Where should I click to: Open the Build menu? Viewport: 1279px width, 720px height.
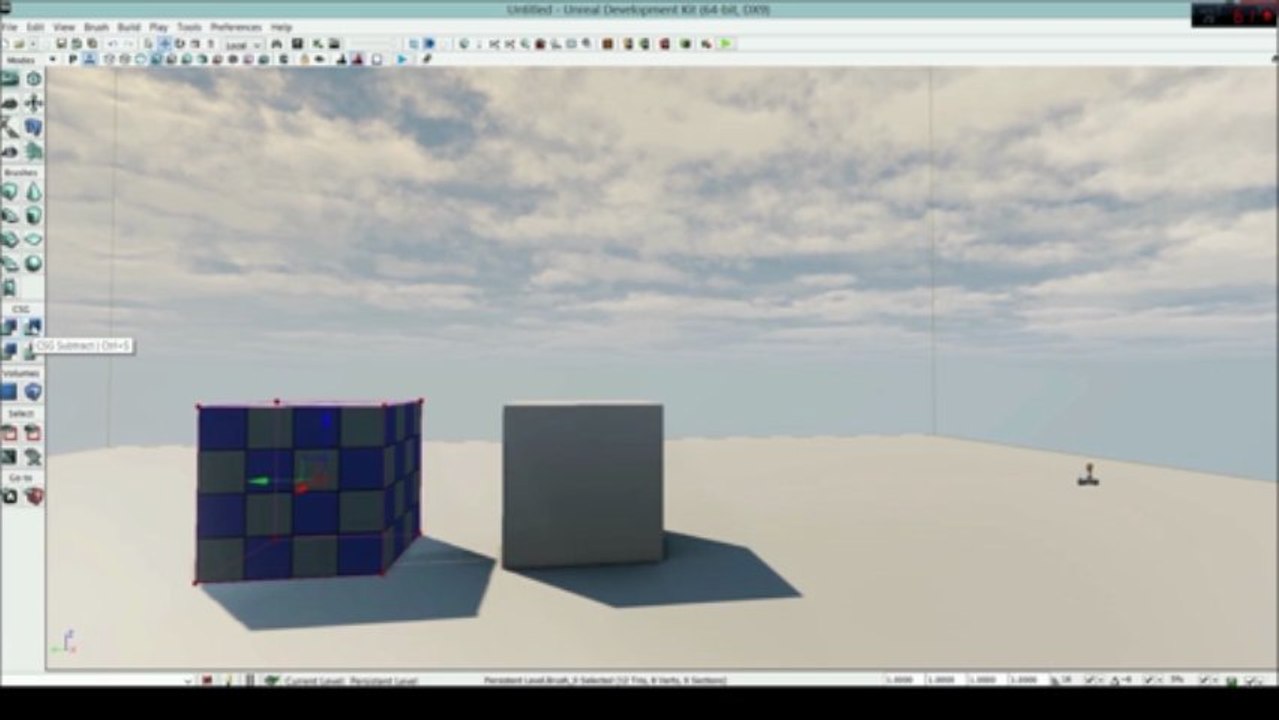click(x=129, y=27)
